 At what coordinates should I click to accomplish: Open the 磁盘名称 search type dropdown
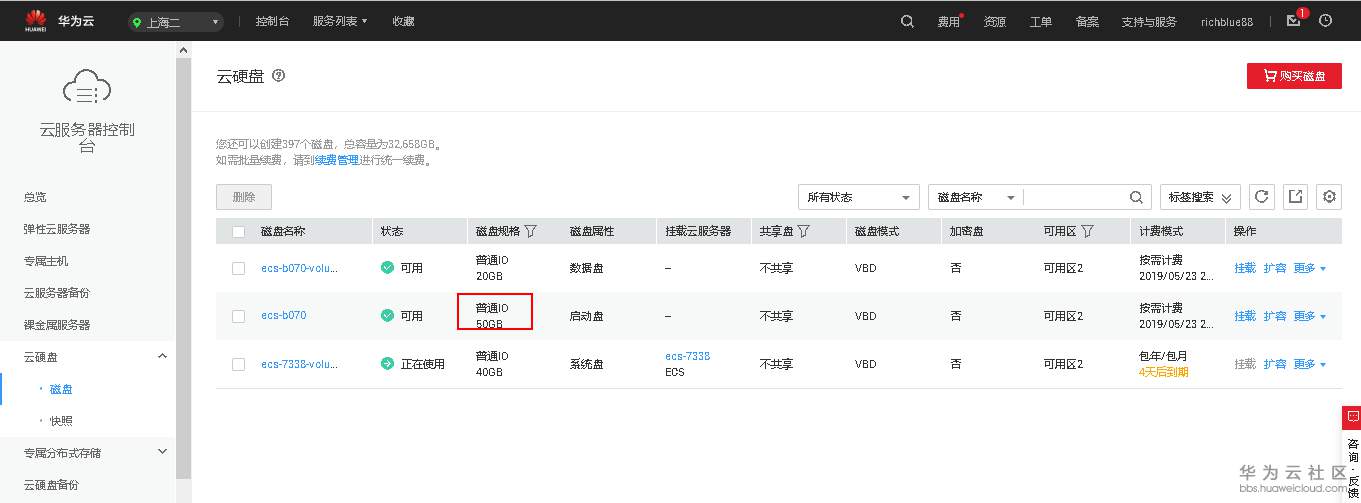[x=976, y=197]
